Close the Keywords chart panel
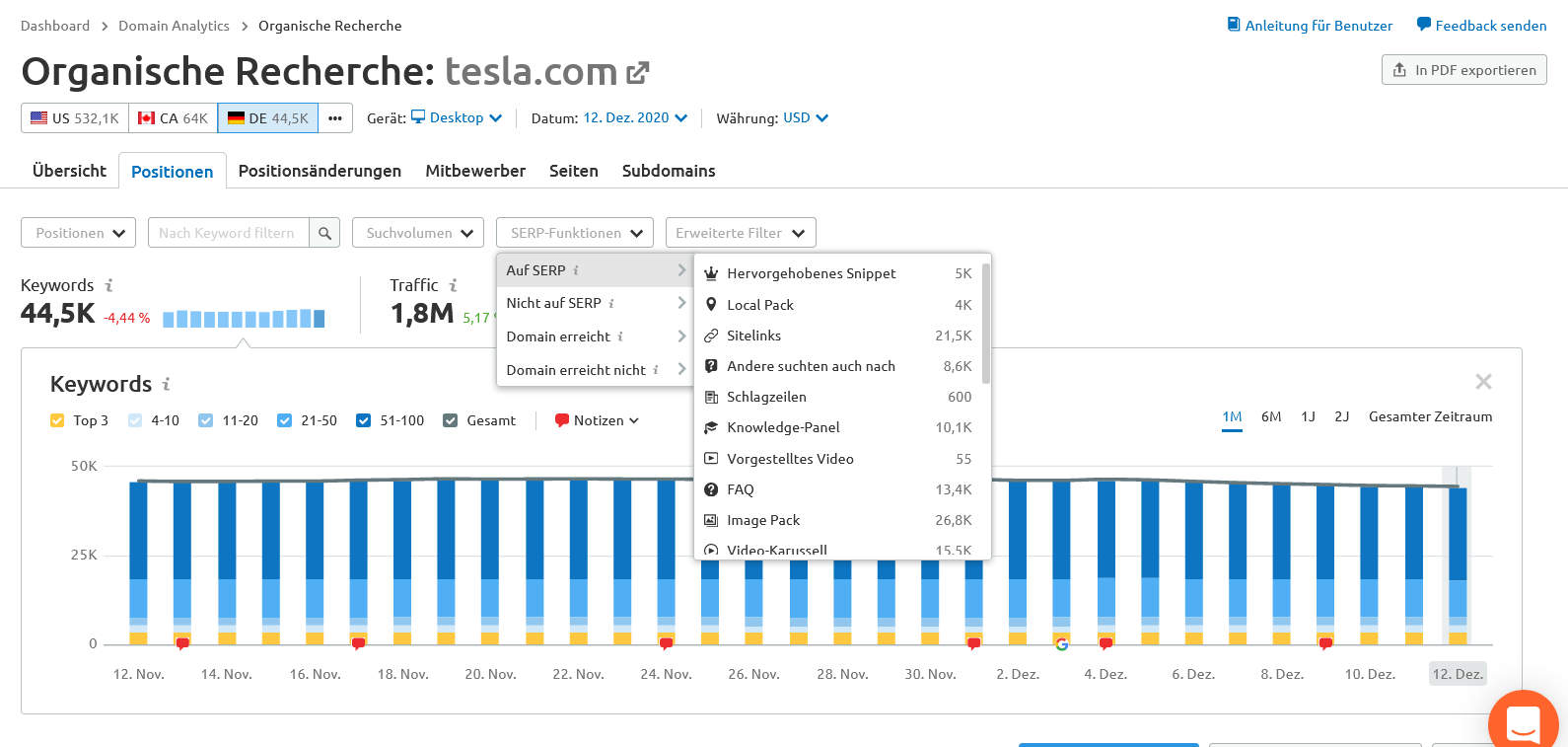The height and width of the screenshot is (747, 1568). pyautogui.click(x=1483, y=382)
